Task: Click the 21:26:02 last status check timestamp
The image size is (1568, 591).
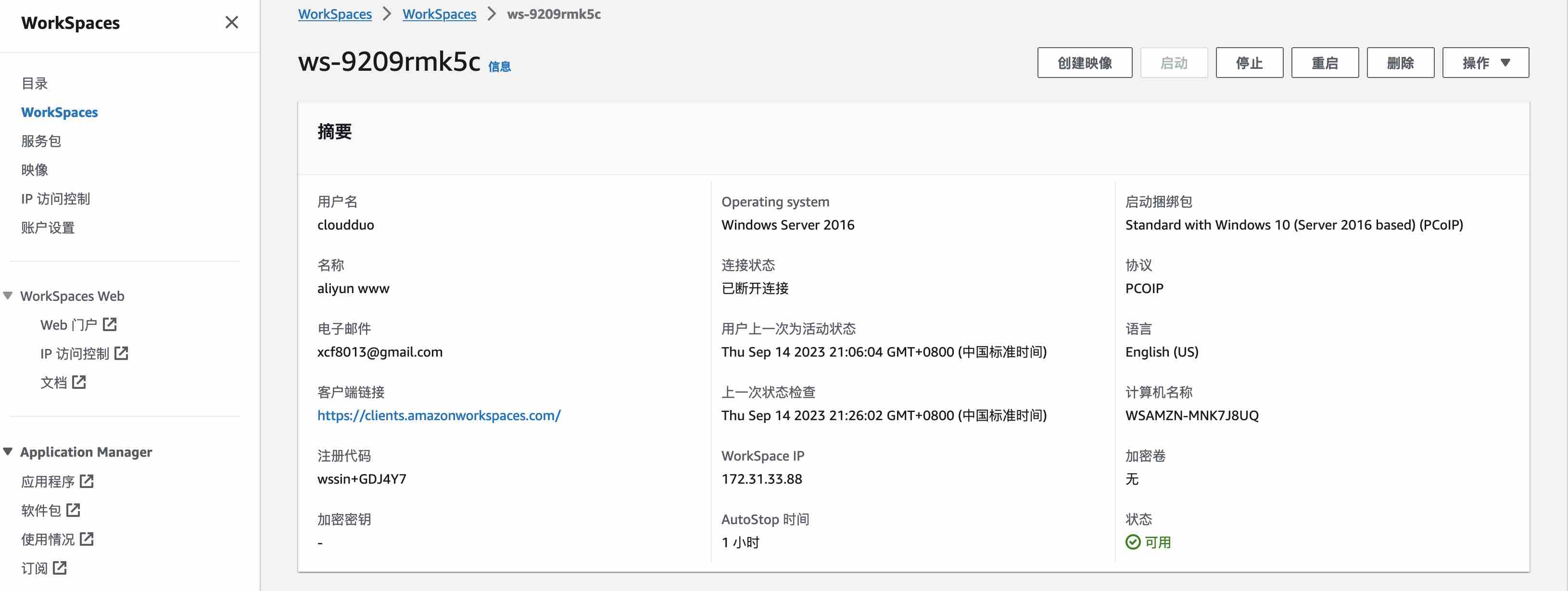Action: point(884,415)
